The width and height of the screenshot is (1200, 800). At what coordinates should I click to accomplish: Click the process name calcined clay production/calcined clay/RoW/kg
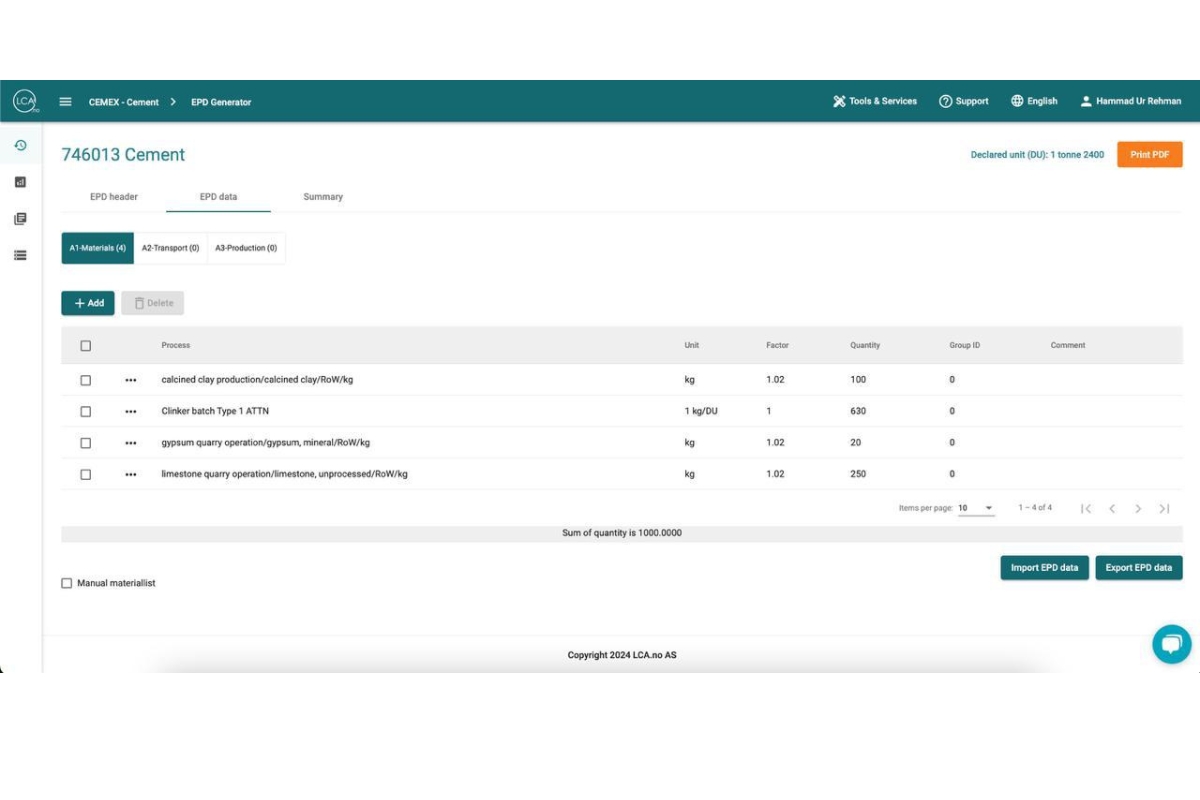click(x=257, y=380)
